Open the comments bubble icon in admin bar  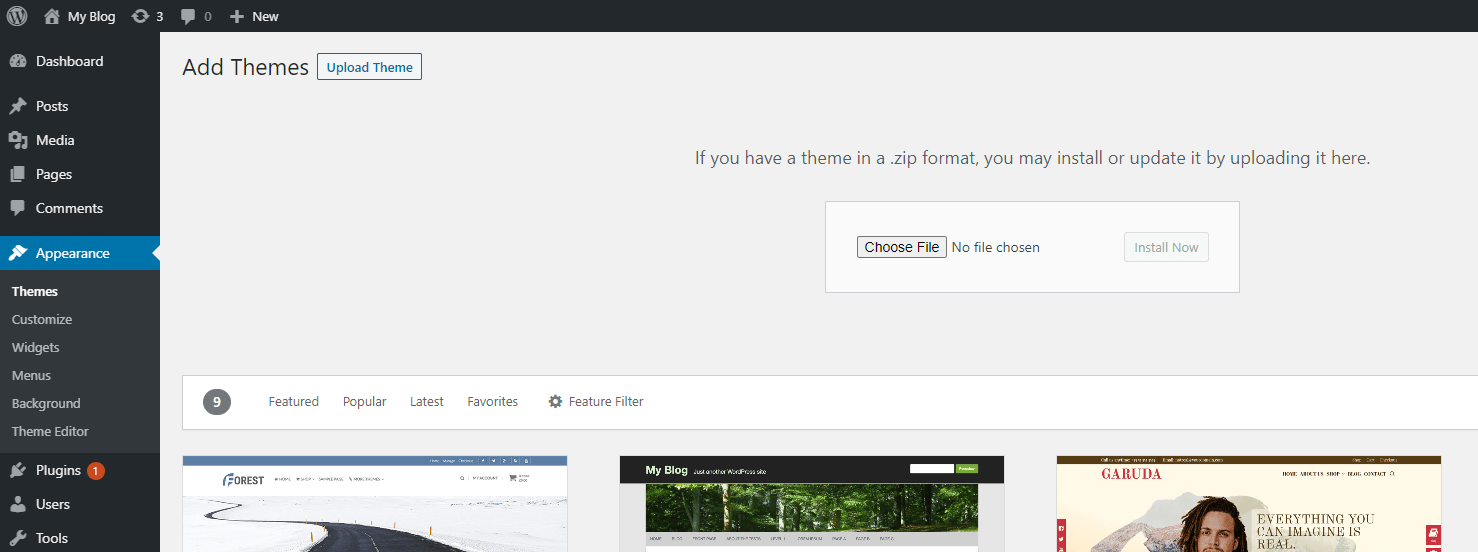[187, 17]
